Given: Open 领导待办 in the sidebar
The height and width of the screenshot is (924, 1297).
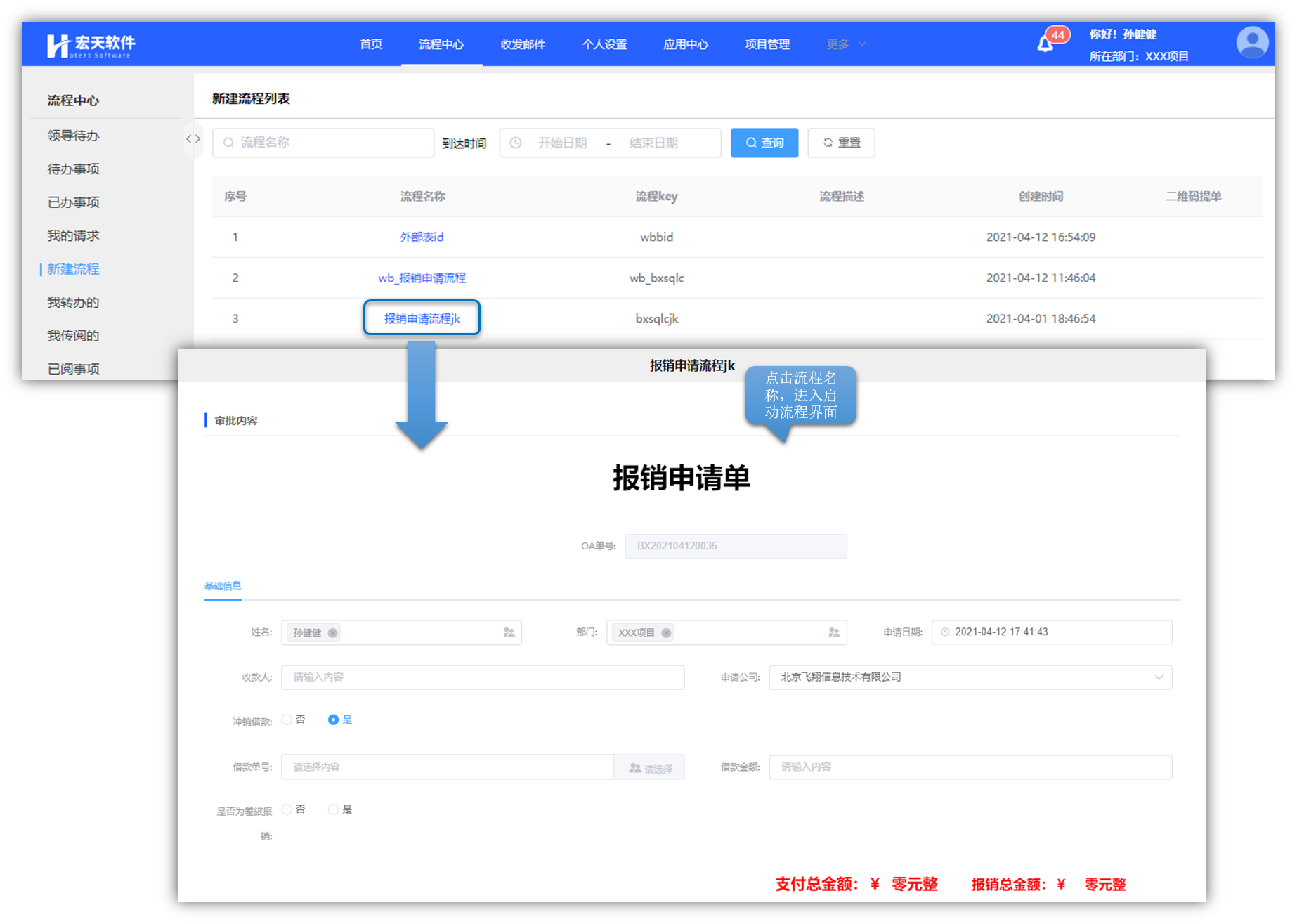Looking at the screenshot, I should coord(73,136).
